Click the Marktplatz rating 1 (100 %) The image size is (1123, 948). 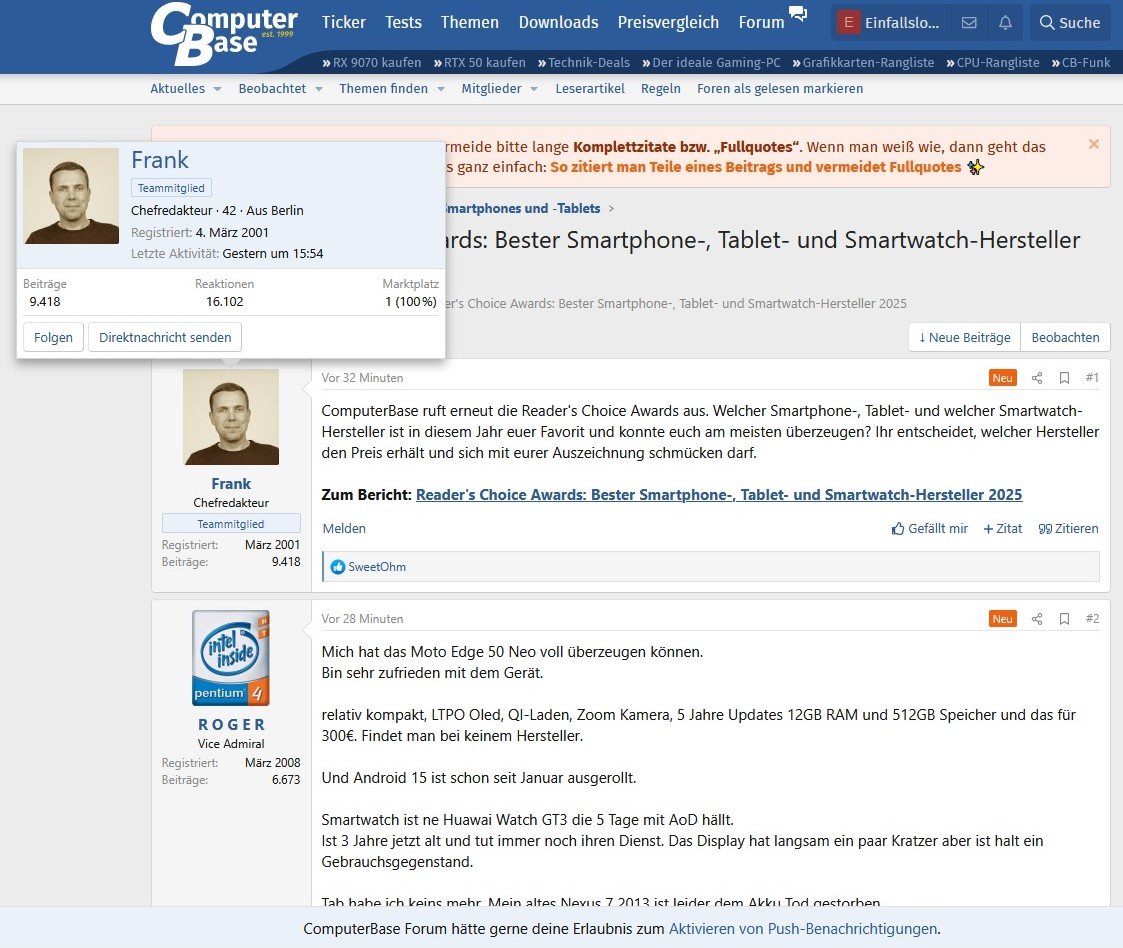pyautogui.click(x=410, y=301)
